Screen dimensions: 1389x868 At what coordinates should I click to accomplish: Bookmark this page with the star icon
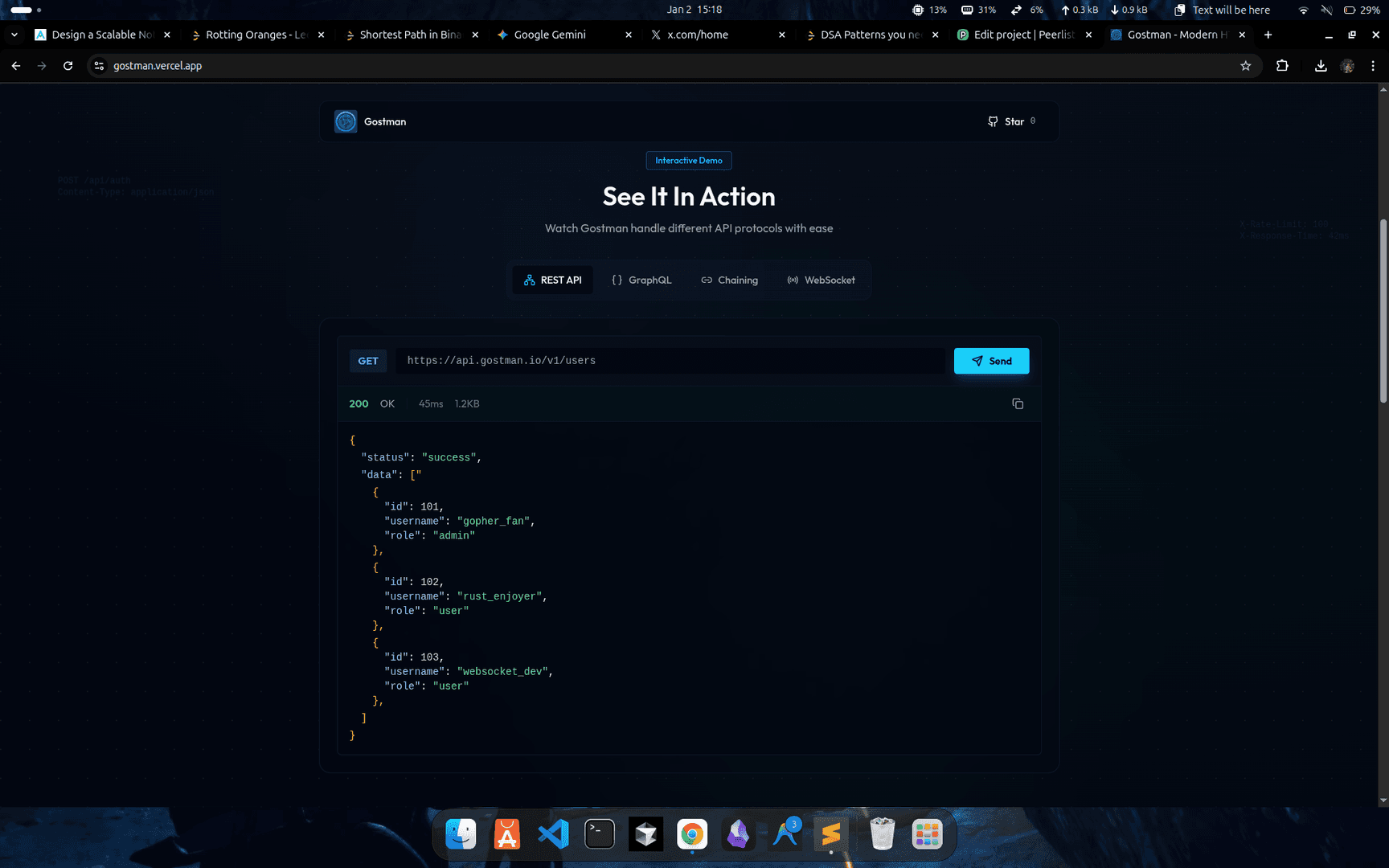point(1245,66)
